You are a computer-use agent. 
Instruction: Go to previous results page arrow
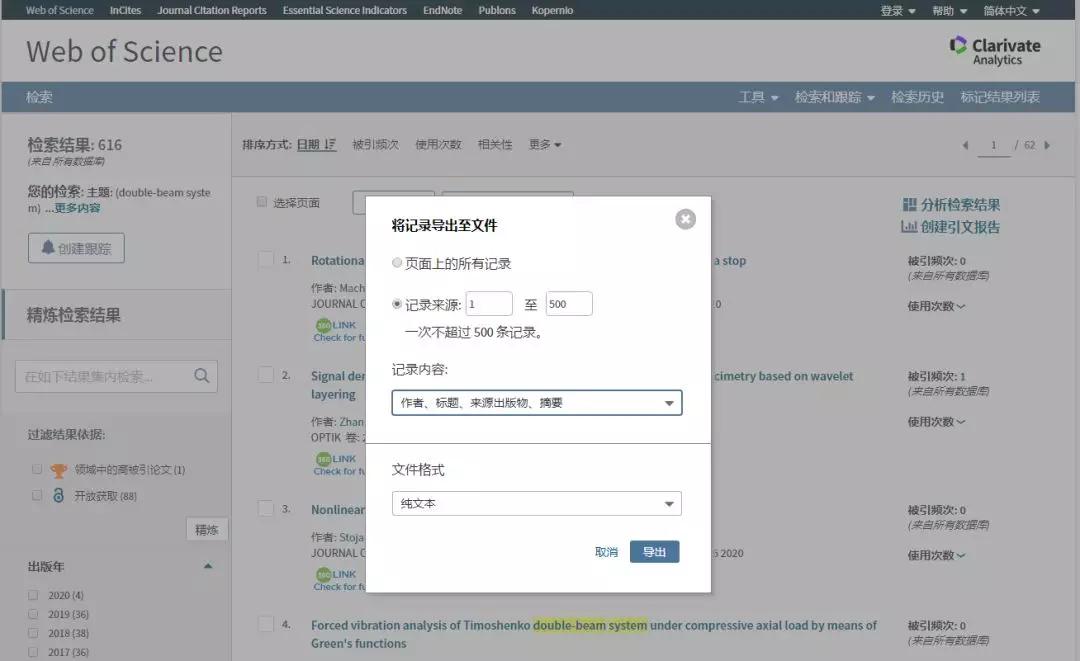(966, 145)
